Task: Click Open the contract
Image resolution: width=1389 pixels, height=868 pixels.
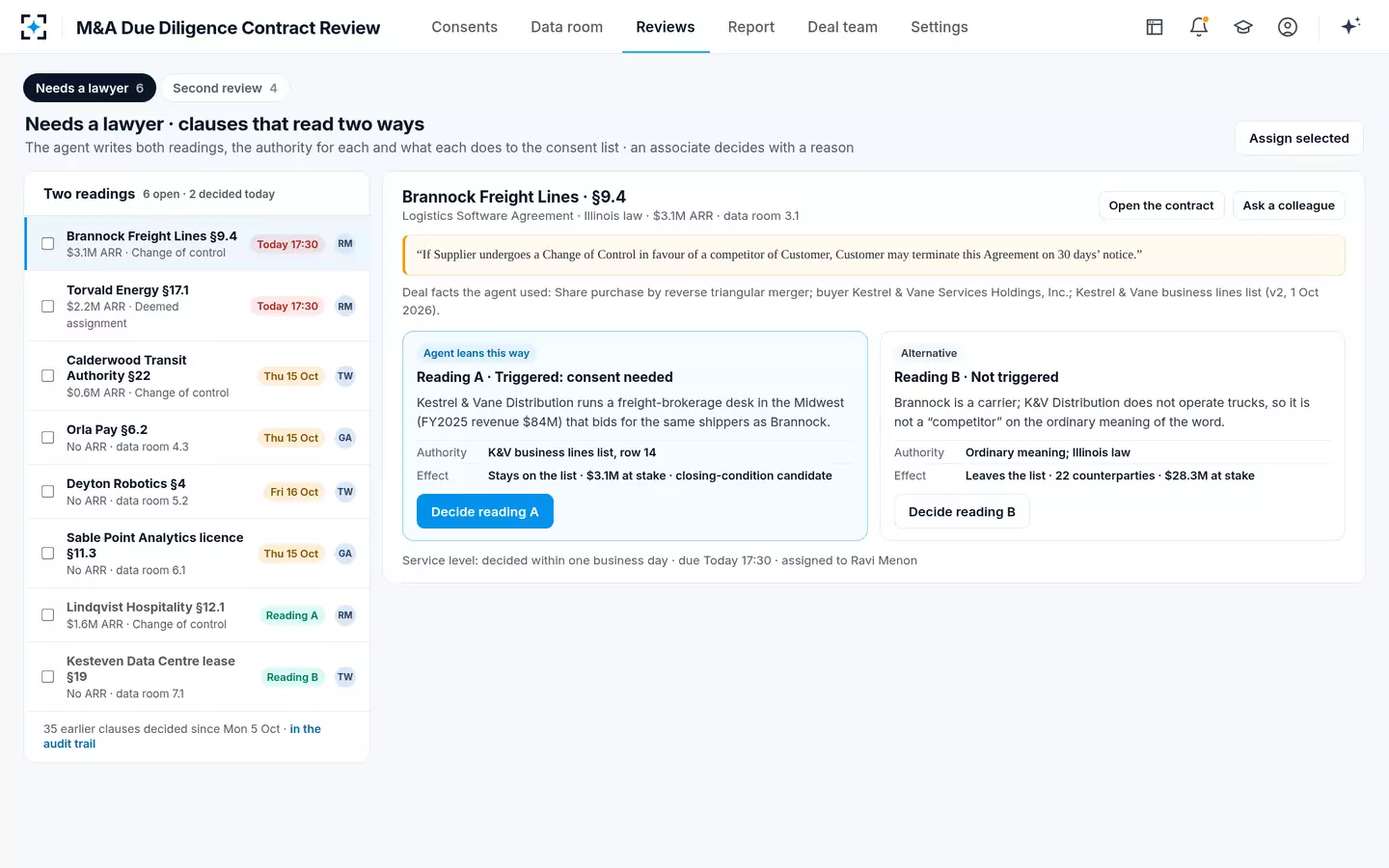Action: (x=1161, y=205)
